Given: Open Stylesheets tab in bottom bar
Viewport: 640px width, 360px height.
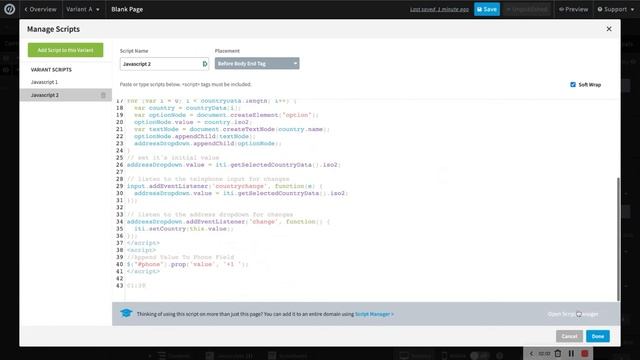Looking at the screenshot, I should (288, 356).
